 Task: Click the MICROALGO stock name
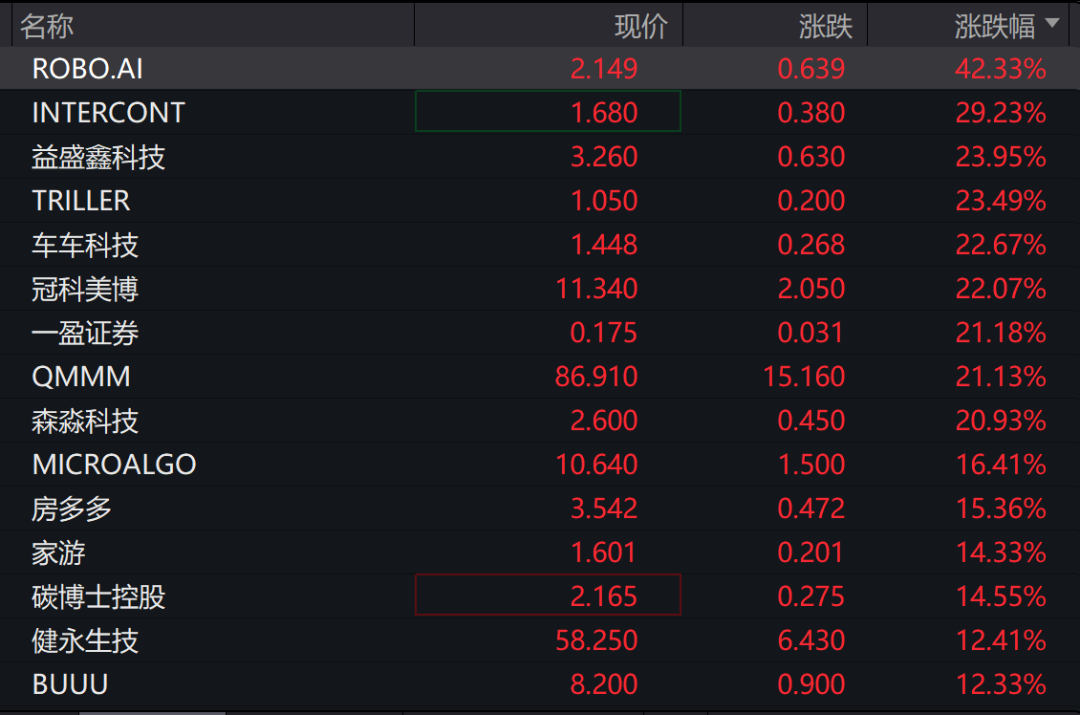114,465
